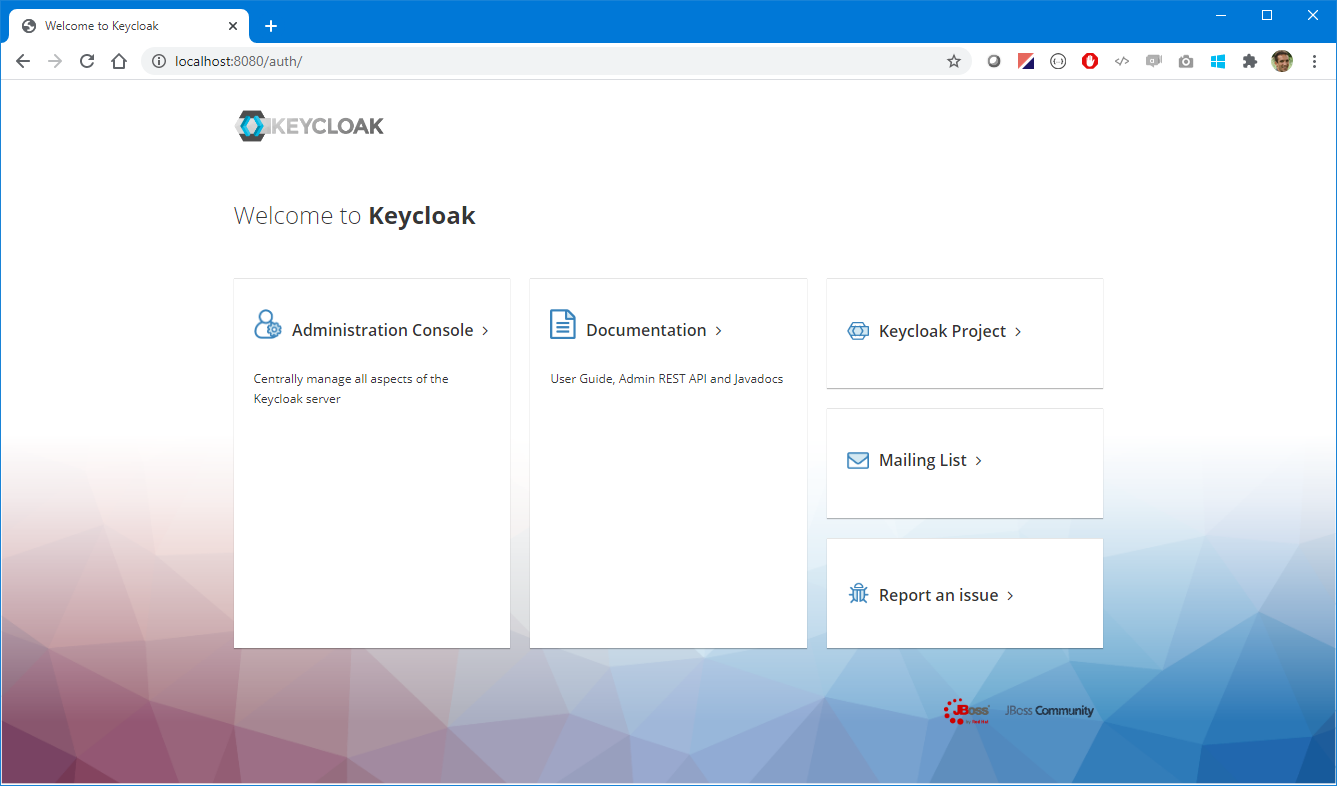Click the Documentation page icon
The height and width of the screenshot is (786, 1337).
click(x=563, y=324)
